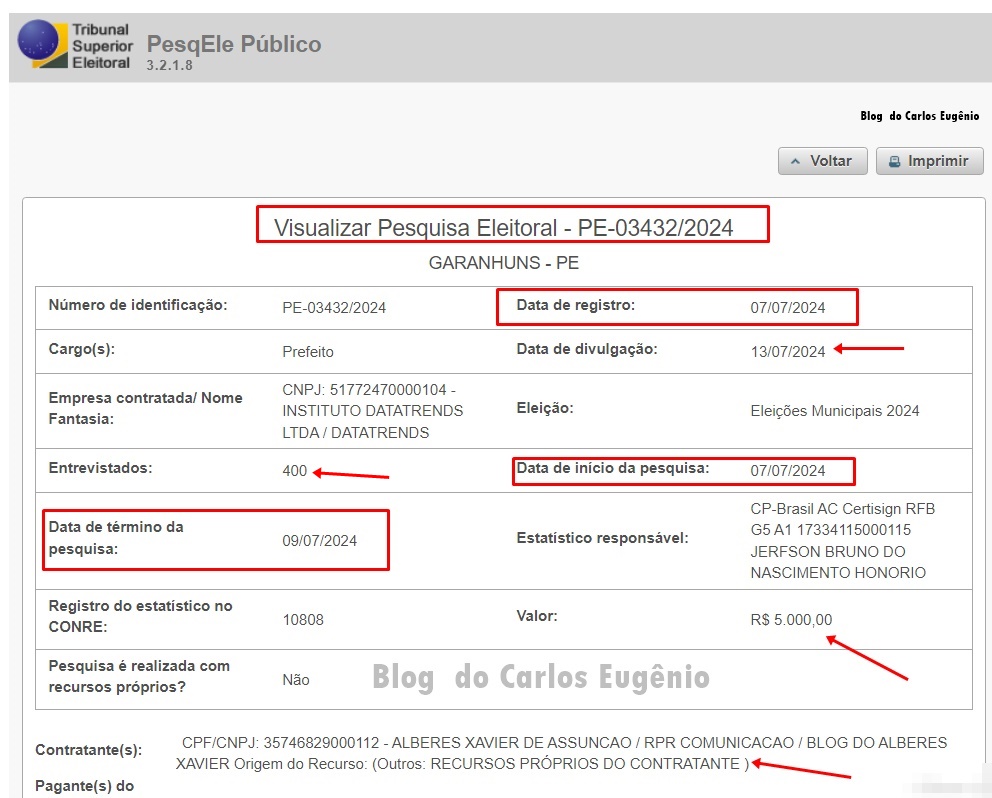Click Data de registro value 07/07/2024
The width and height of the screenshot is (992, 798).
(788, 308)
